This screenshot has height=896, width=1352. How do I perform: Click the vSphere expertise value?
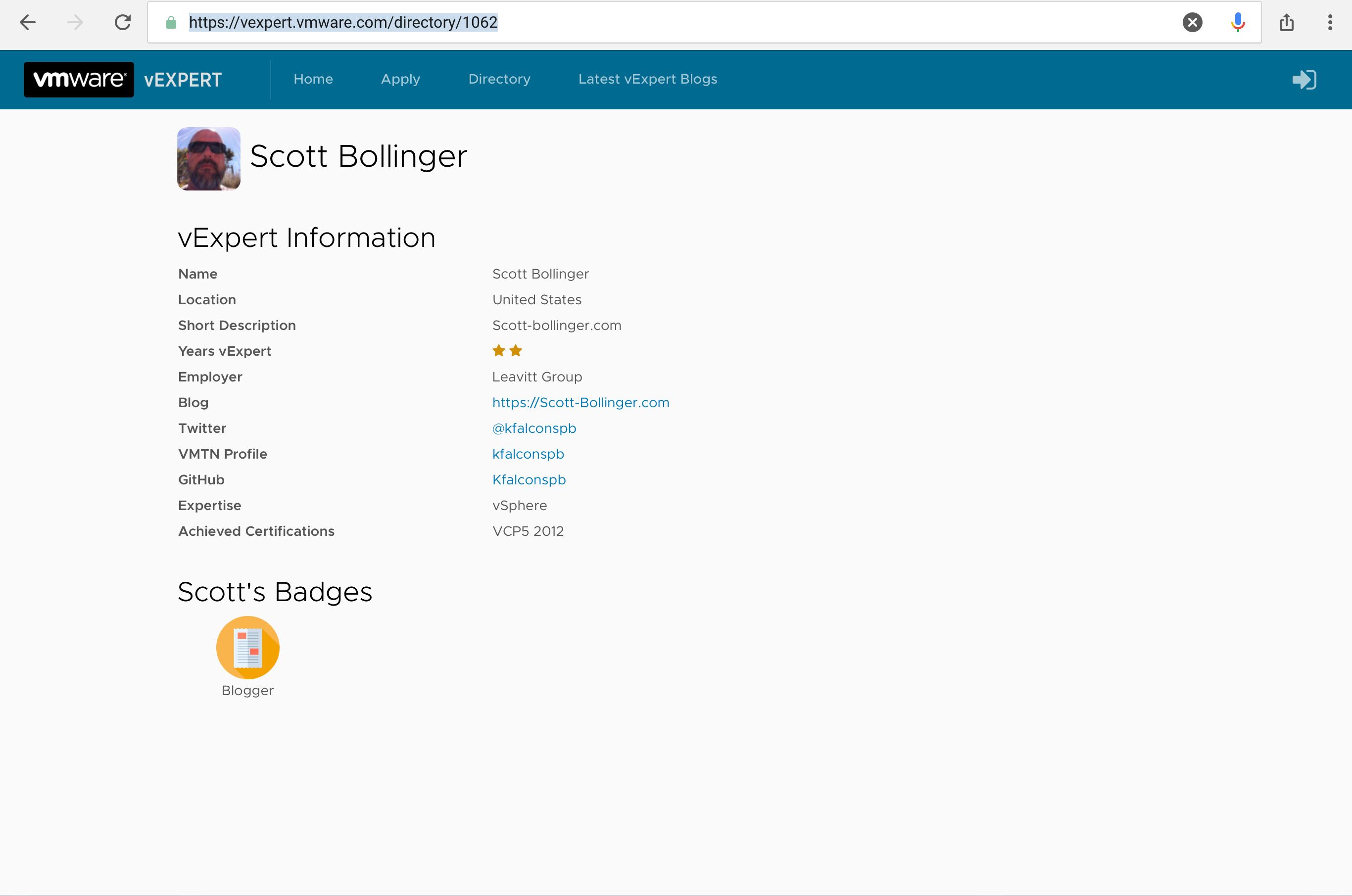pos(520,505)
